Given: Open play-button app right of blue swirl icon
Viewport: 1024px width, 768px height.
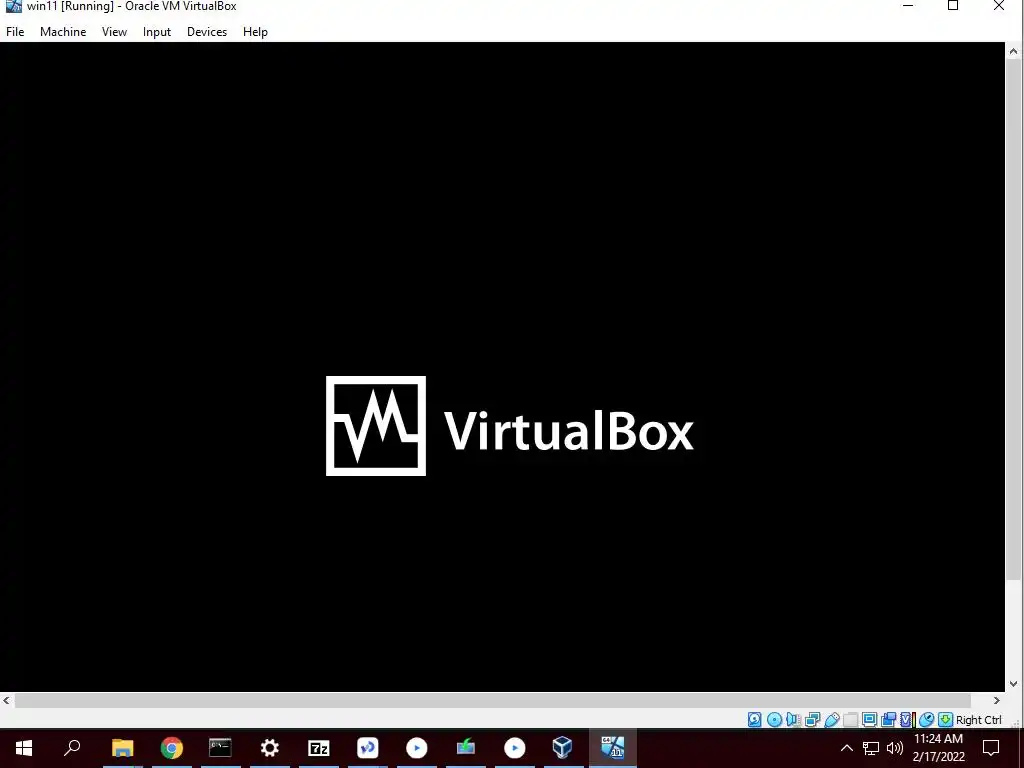Looking at the screenshot, I should coord(417,748).
